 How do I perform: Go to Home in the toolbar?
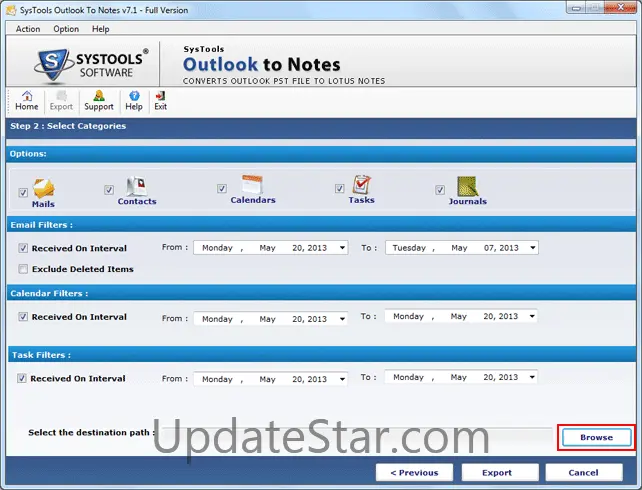pyautogui.click(x=27, y=101)
